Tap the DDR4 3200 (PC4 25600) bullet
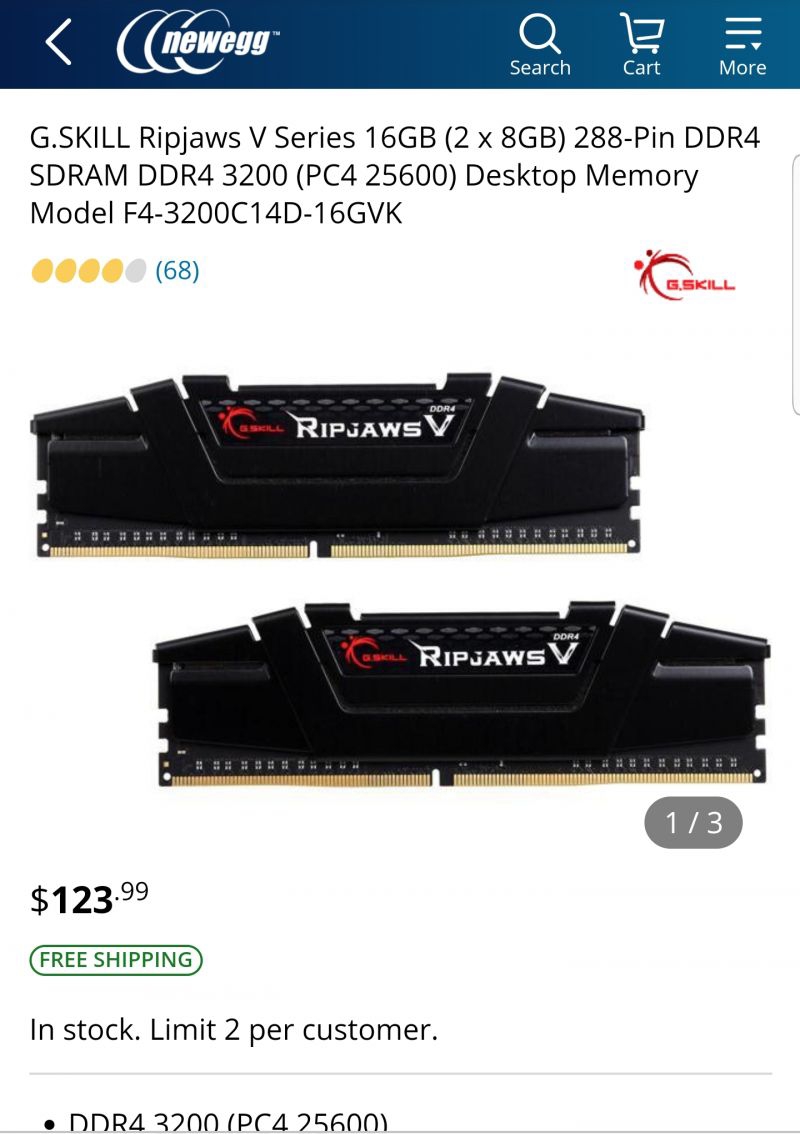 tap(228, 1122)
